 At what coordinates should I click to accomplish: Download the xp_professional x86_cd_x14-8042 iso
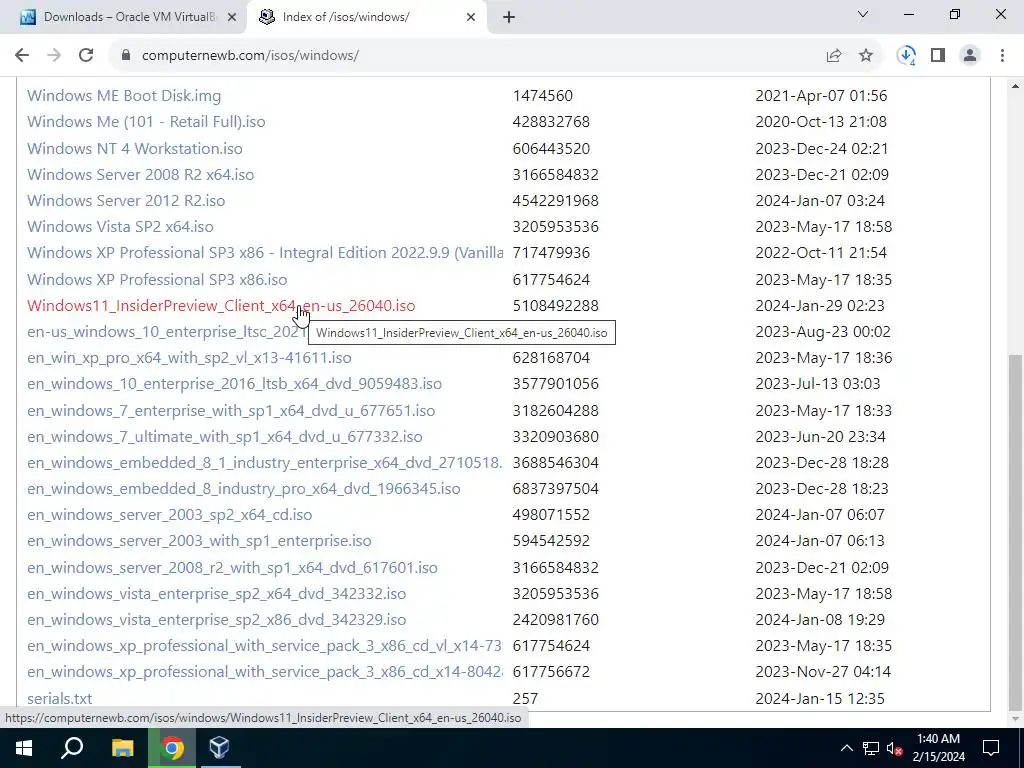(264, 673)
